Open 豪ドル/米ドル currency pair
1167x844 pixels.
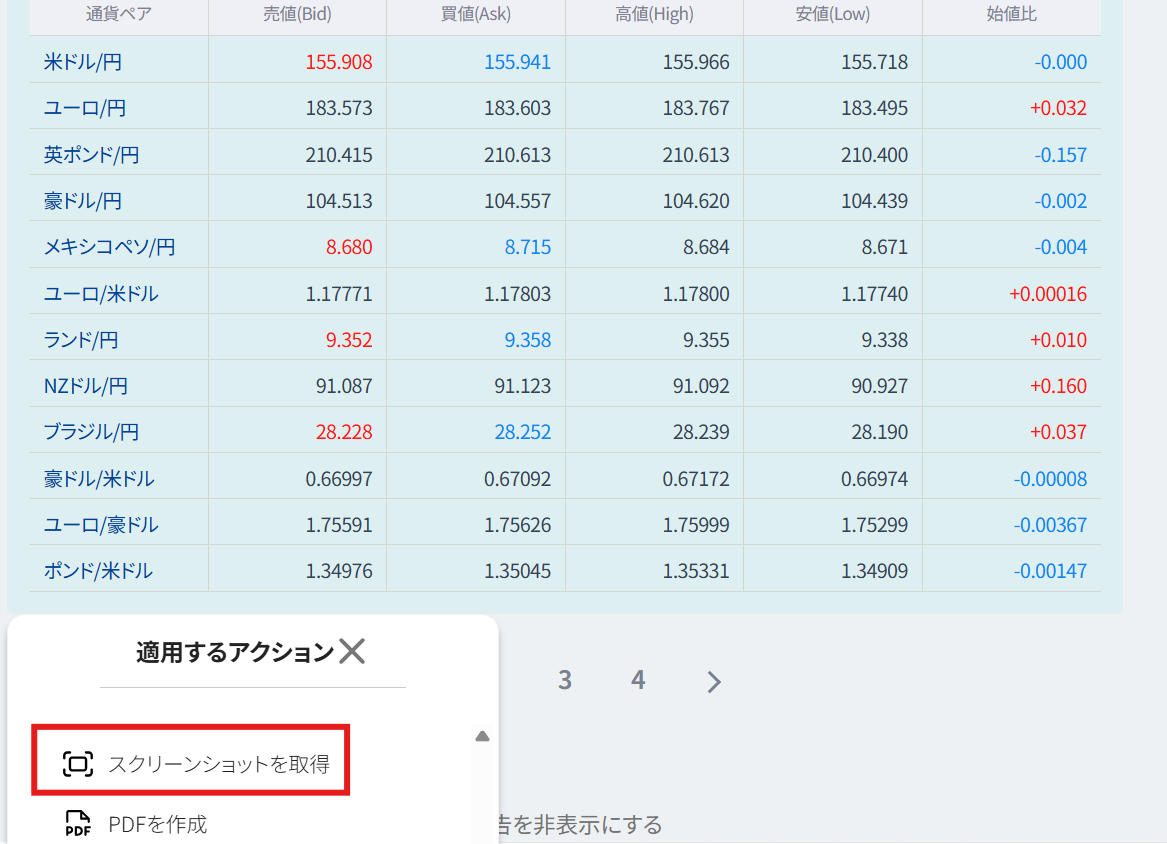99,479
